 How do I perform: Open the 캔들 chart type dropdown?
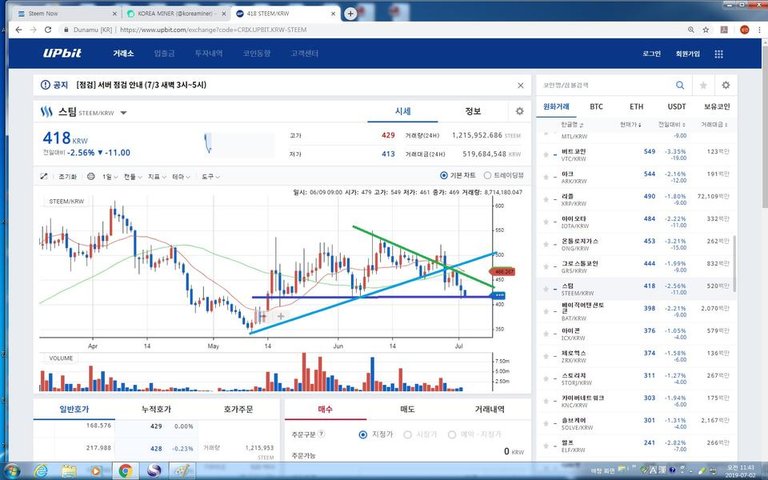(x=133, y=176)
